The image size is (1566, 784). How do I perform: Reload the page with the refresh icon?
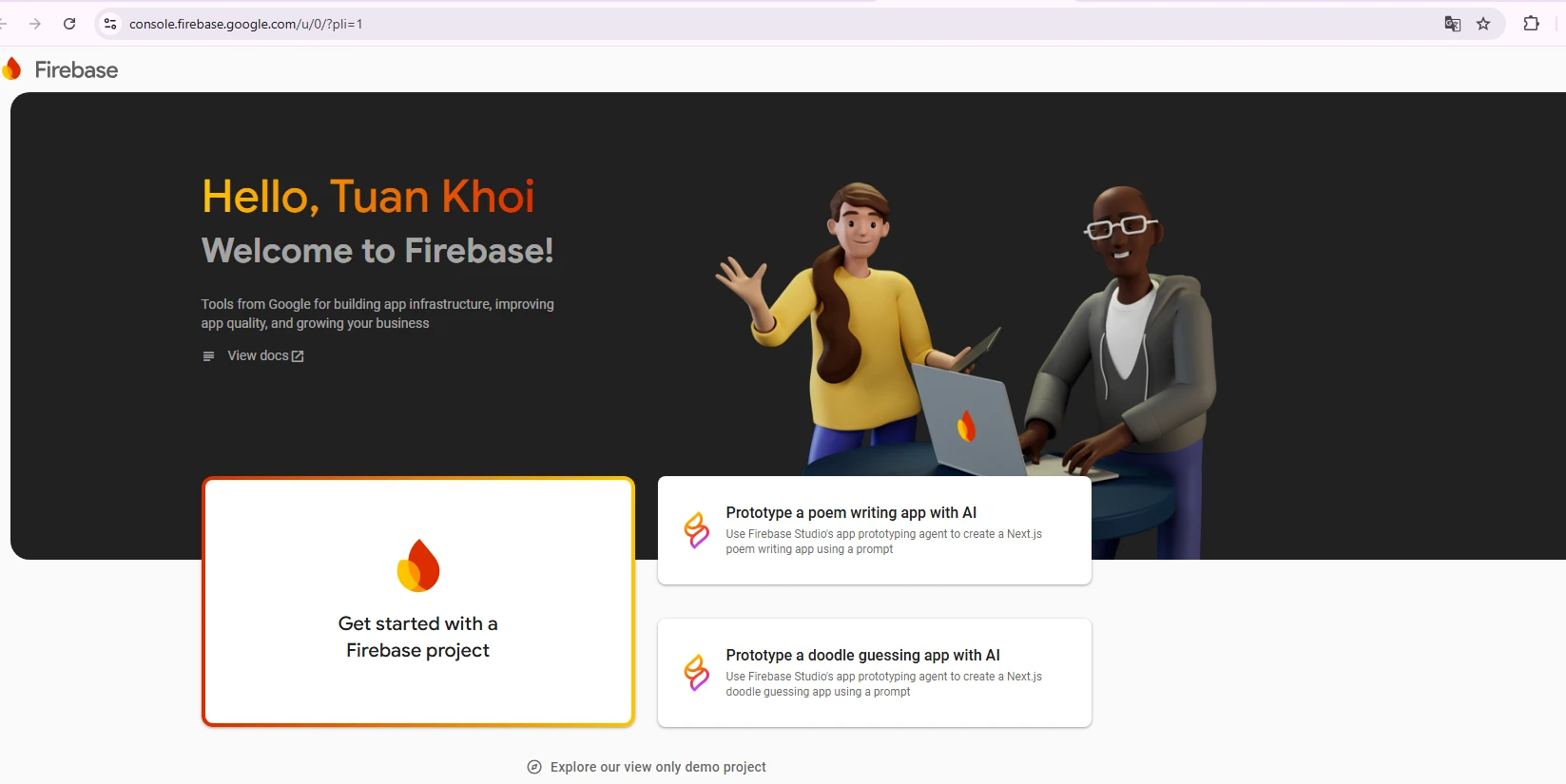click(x=69, y=24)
